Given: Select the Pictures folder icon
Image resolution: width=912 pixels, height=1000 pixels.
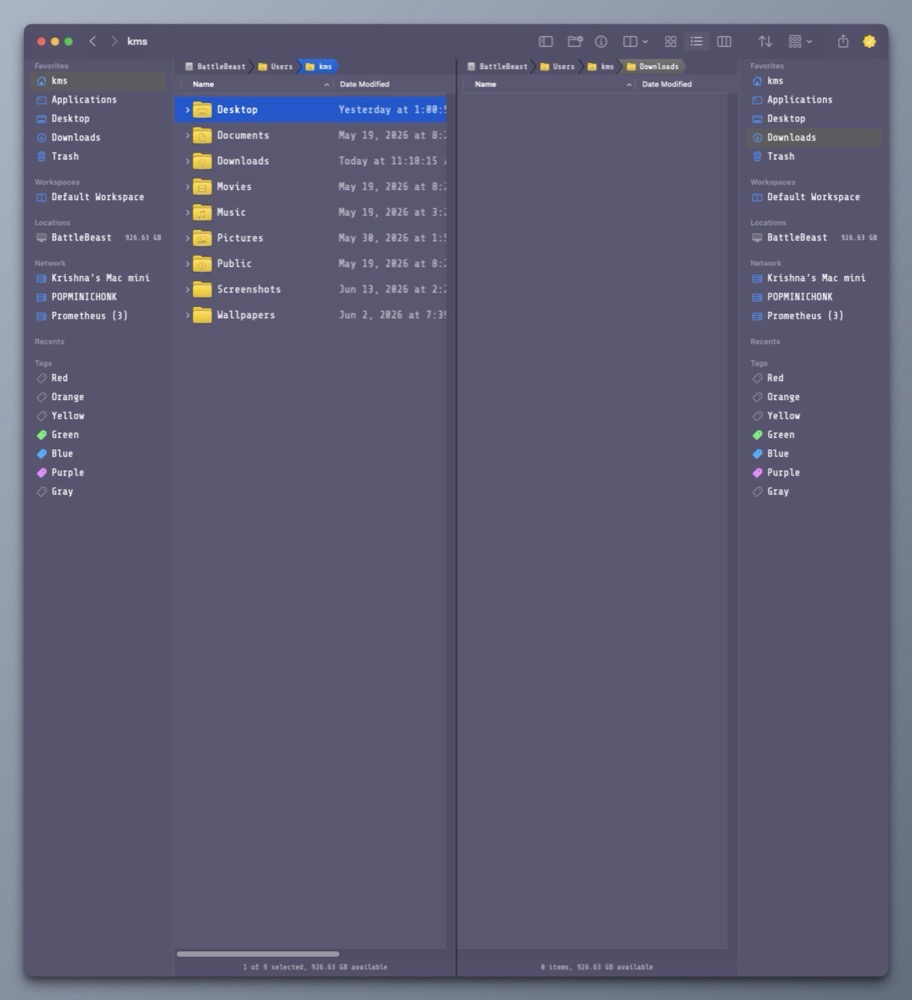Looking at the screenshot, I should pos(202,238).
